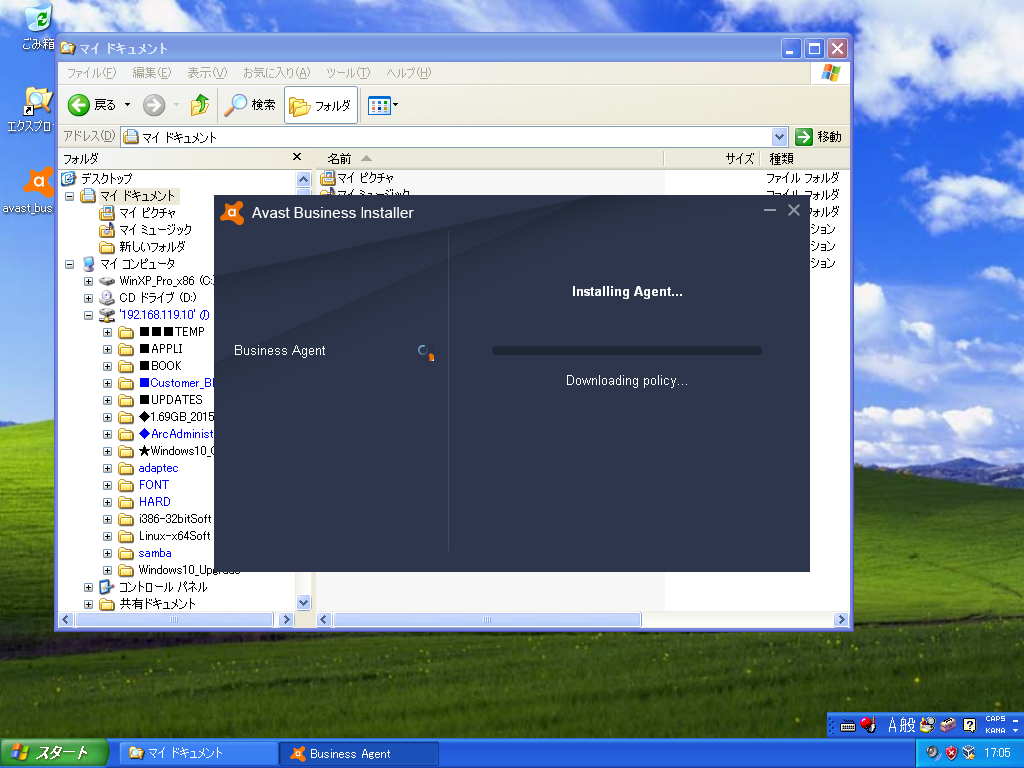Switch to Business Agent taskbar button
Screen dimensions: 1024x768
359,754
